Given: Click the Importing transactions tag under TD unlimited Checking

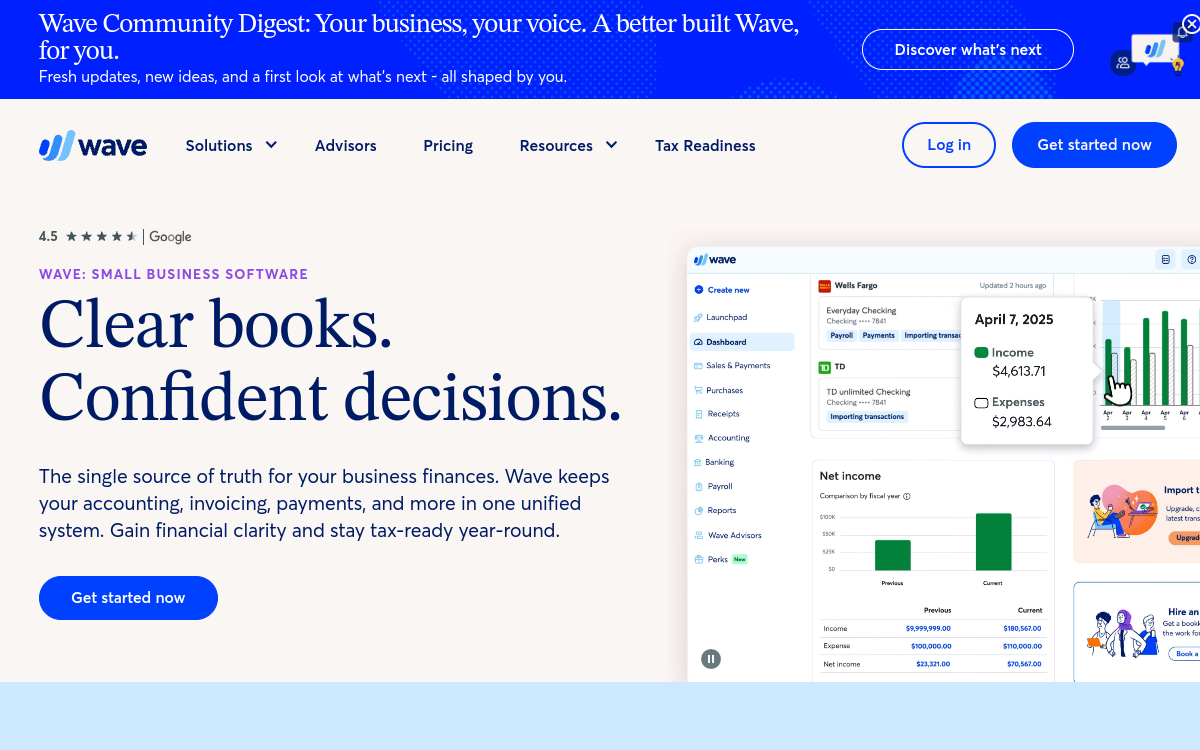Looking at the screenshot, I should click(x=867, y=417).
